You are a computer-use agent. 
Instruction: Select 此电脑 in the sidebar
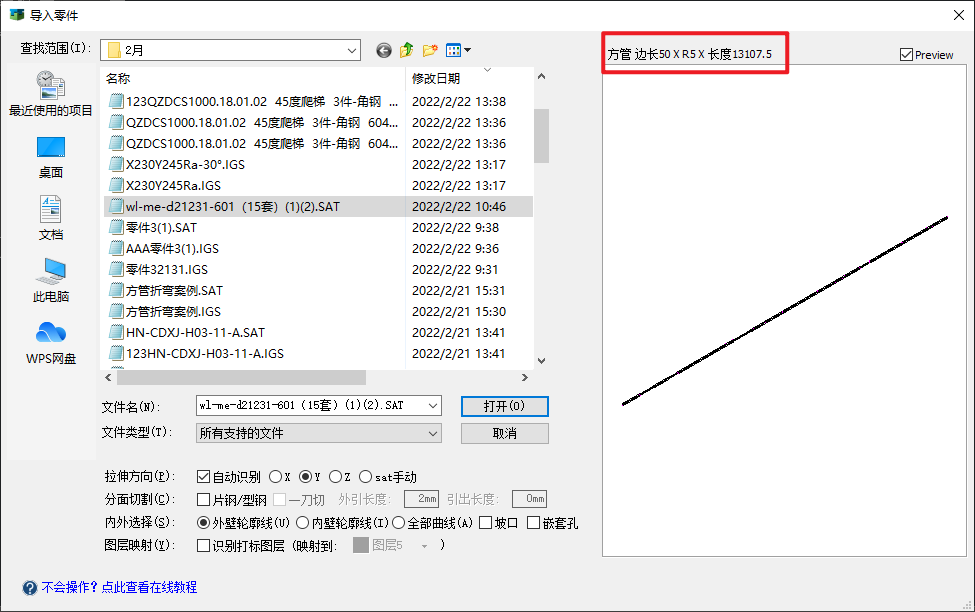pos(50,280)
